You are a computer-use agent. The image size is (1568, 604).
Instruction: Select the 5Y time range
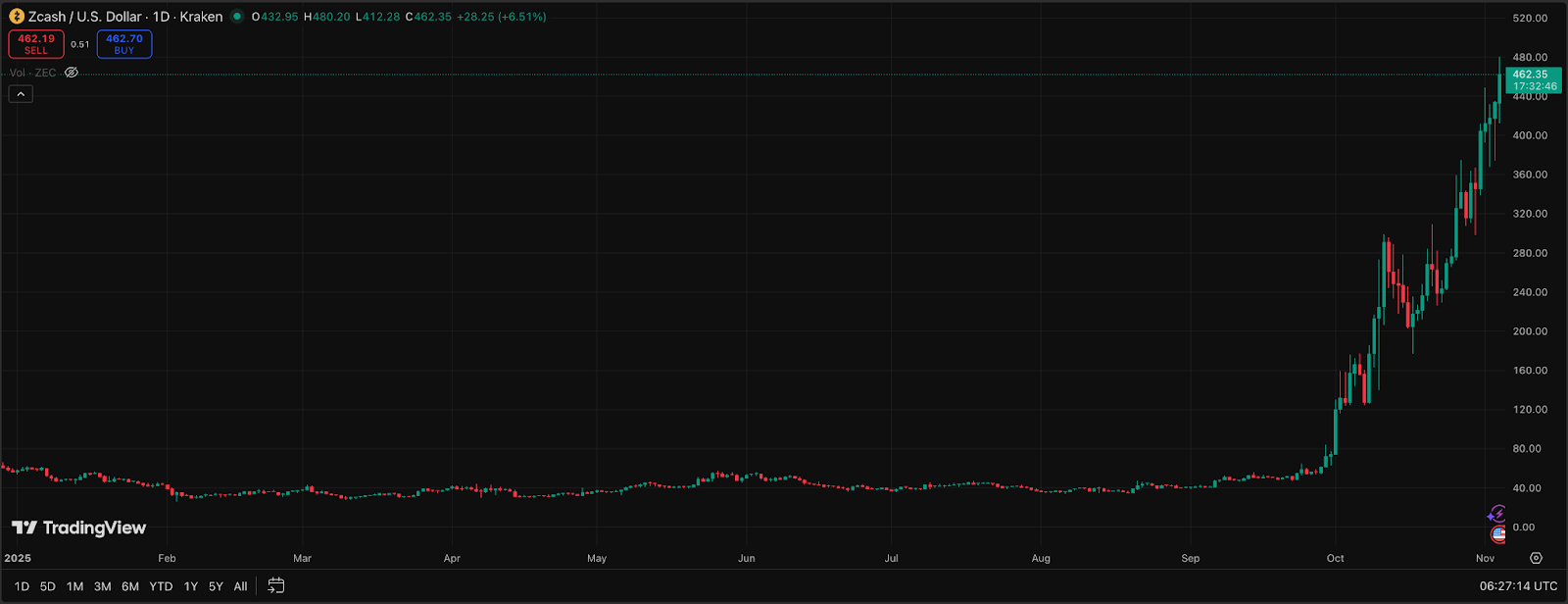(216, 586)
